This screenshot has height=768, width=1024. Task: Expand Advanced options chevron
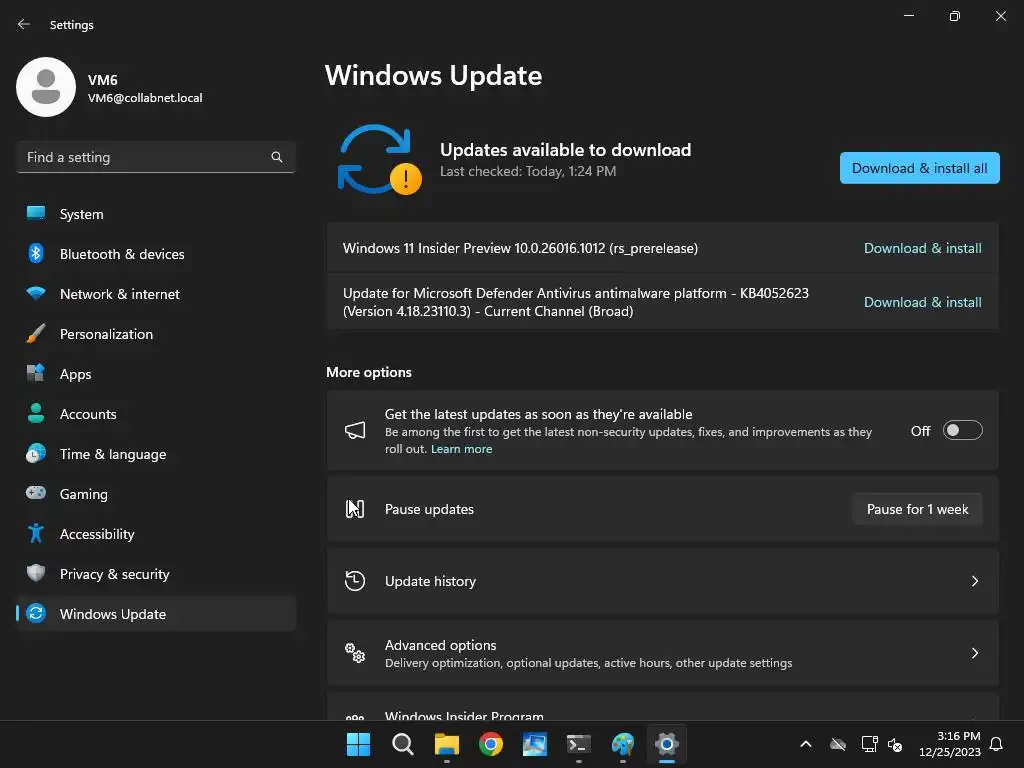[x=974, y=653]
